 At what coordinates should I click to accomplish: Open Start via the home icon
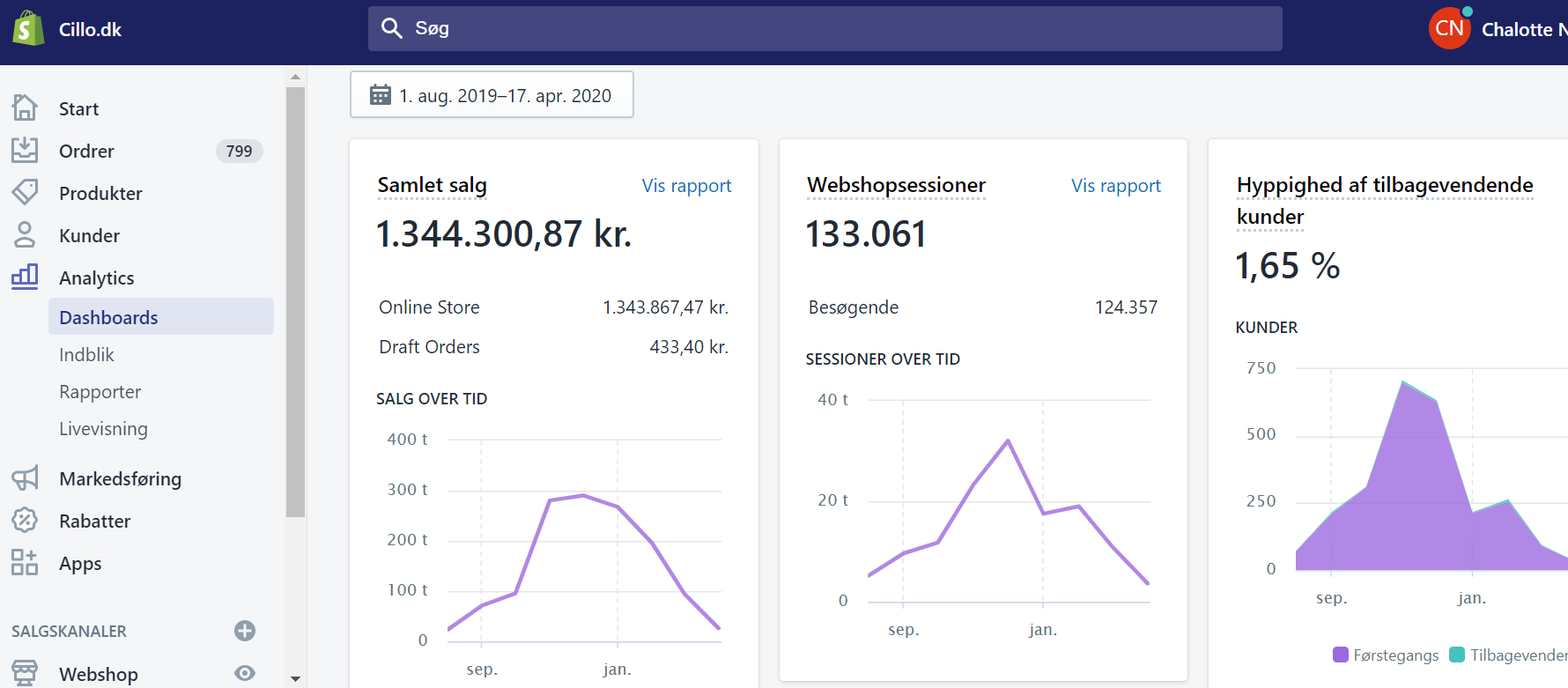pyautogui.click(x=25, y=107)
